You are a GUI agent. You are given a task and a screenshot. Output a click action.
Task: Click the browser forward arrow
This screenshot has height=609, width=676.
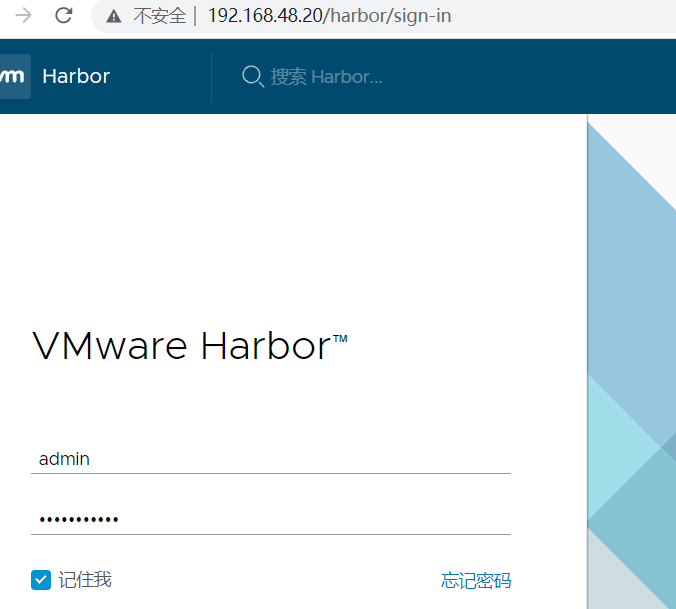pos(23,16)
